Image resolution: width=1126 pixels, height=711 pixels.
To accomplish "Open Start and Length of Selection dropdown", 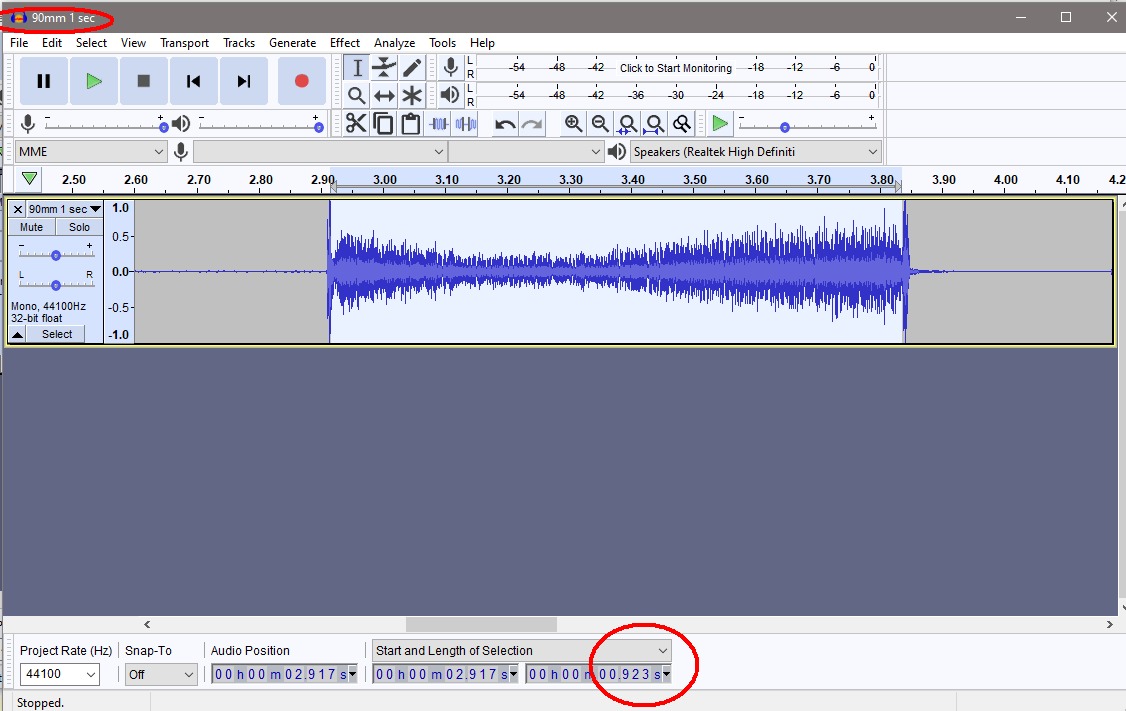I will [521, 651].
